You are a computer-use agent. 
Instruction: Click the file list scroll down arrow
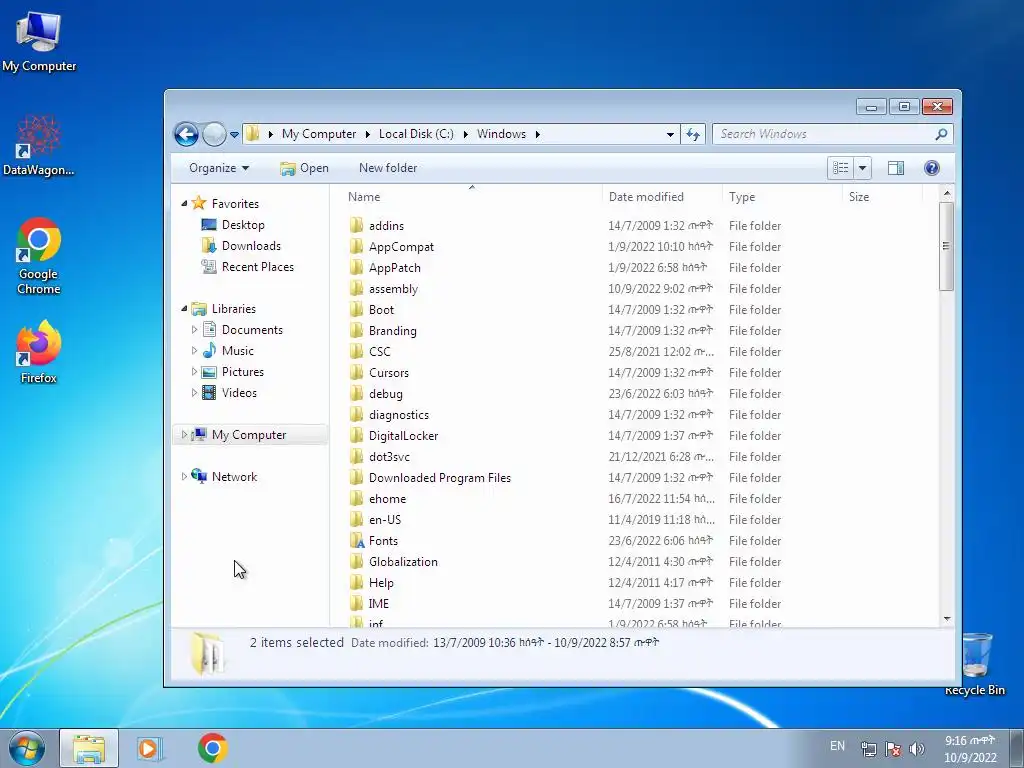coord(947,618)
